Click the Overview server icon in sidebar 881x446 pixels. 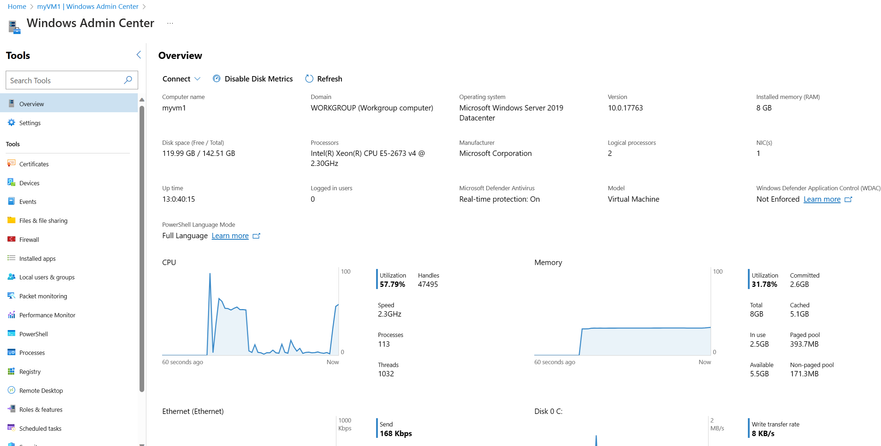[11, 103]
